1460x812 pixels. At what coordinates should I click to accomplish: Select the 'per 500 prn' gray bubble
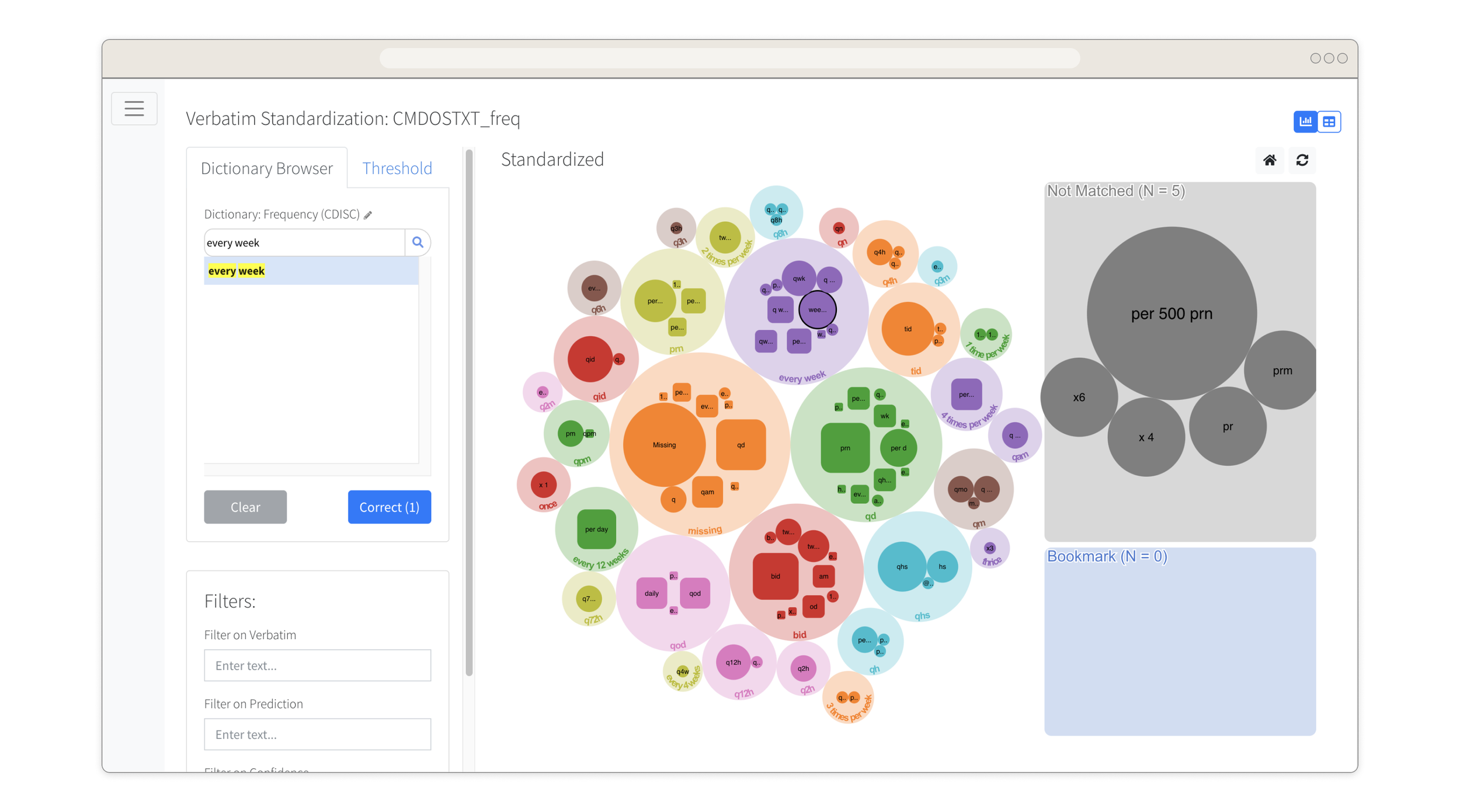pyautogui.click(x=1171, y=313)
